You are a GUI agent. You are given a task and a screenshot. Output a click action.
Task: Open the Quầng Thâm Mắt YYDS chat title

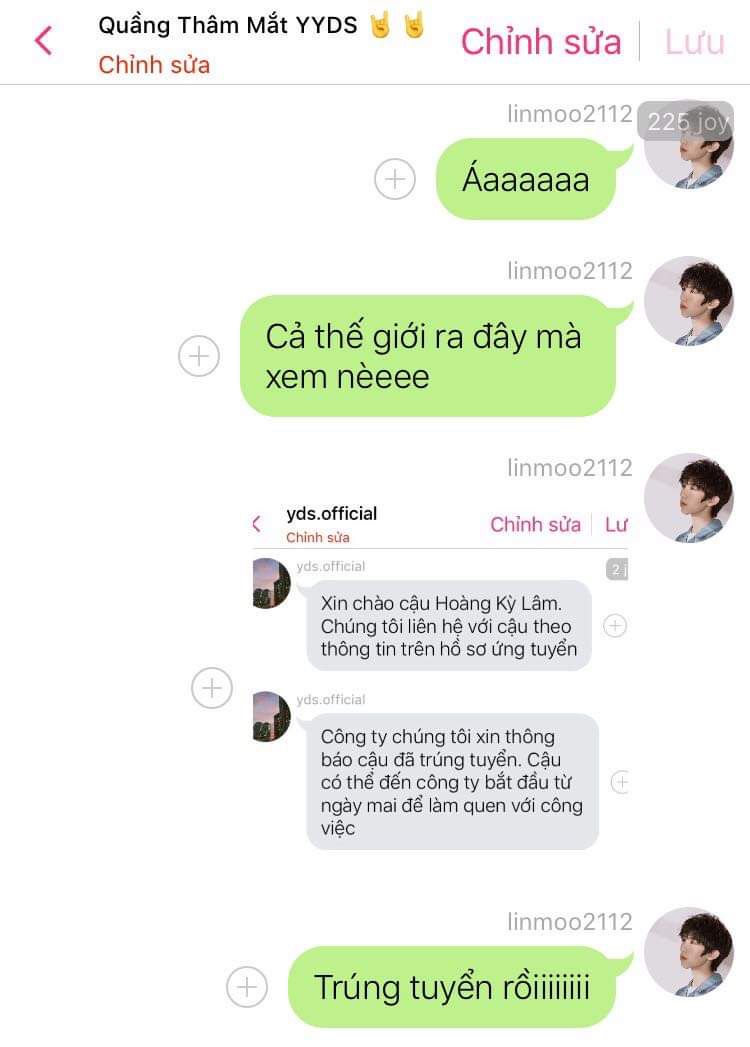click(228, 25)
